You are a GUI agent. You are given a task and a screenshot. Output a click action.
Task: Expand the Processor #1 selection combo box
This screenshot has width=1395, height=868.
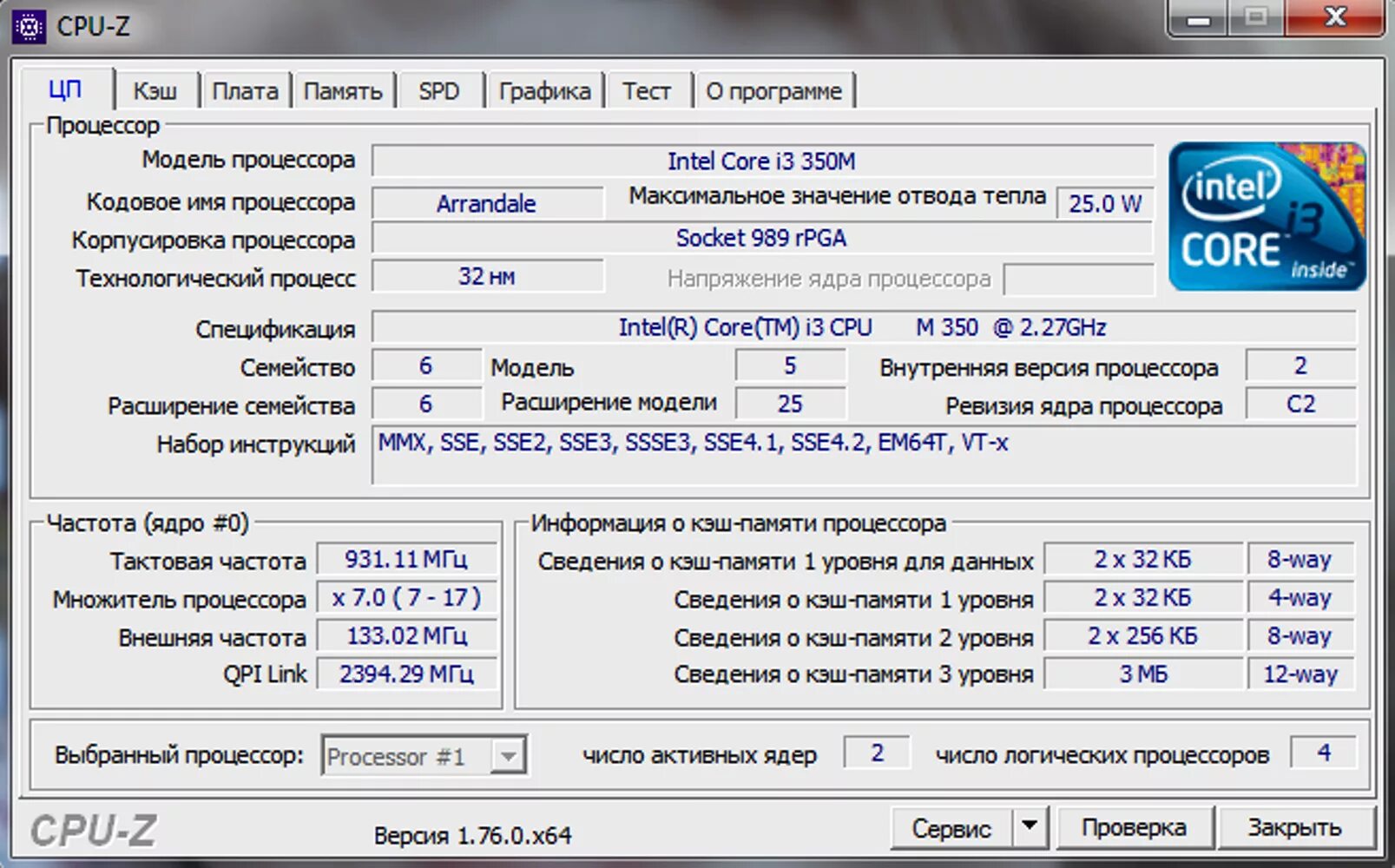(x=424, y=756)
